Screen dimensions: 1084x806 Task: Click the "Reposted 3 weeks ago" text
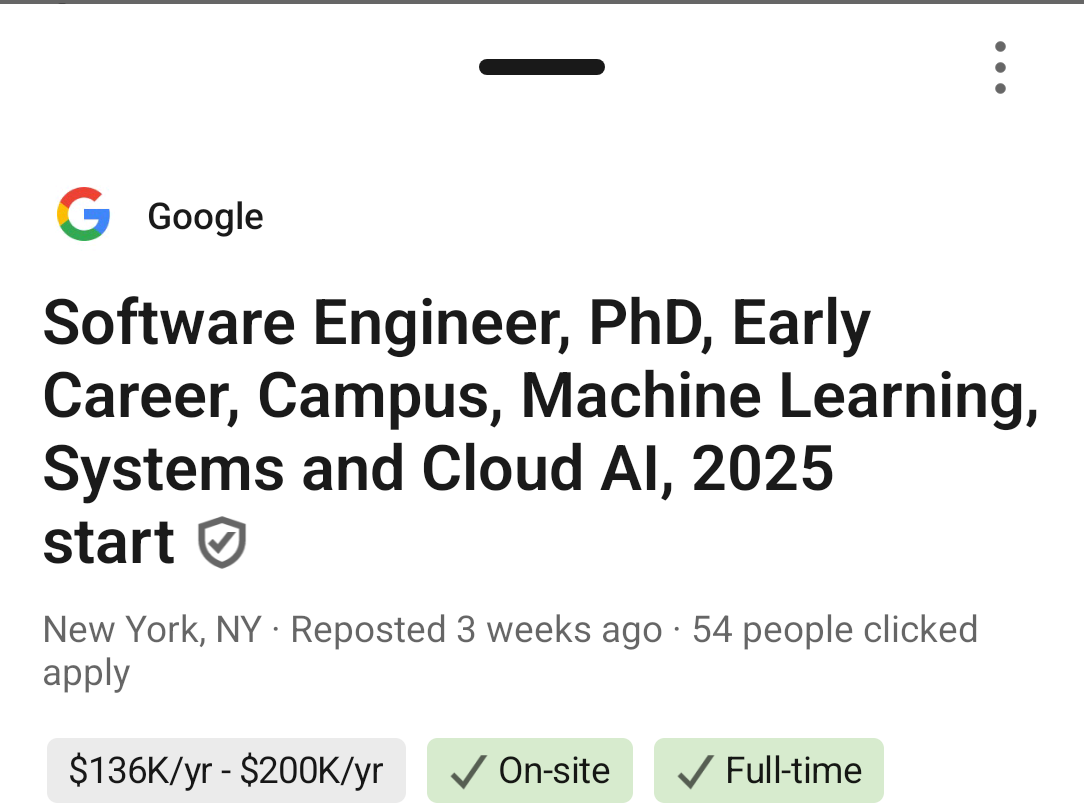coord(476,630)
